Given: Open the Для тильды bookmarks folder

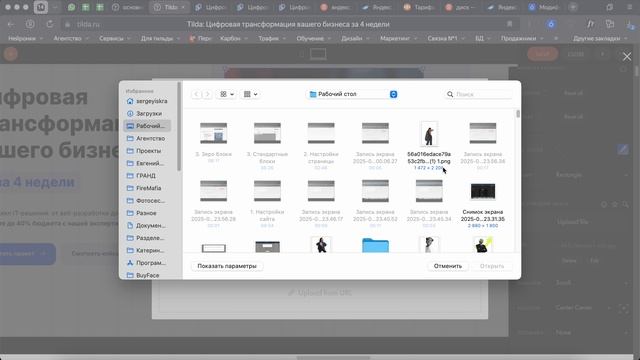Looking at the screenshot, I should tap(160, 38).
